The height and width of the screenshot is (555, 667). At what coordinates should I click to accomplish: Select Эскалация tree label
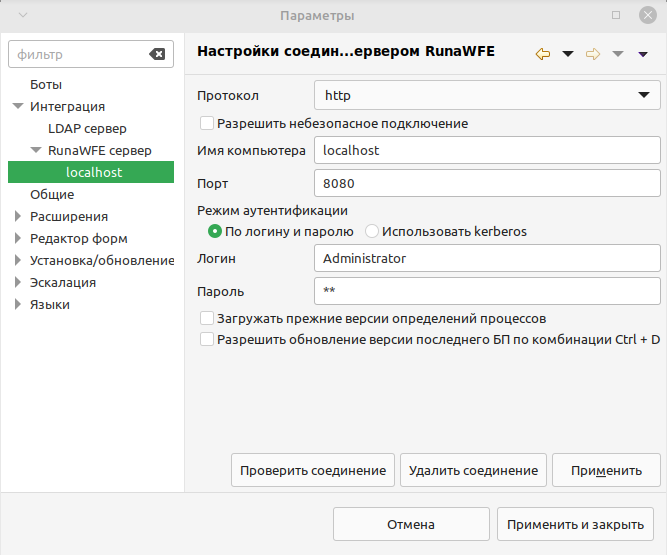pyautogui.click(x=63, y=282)
